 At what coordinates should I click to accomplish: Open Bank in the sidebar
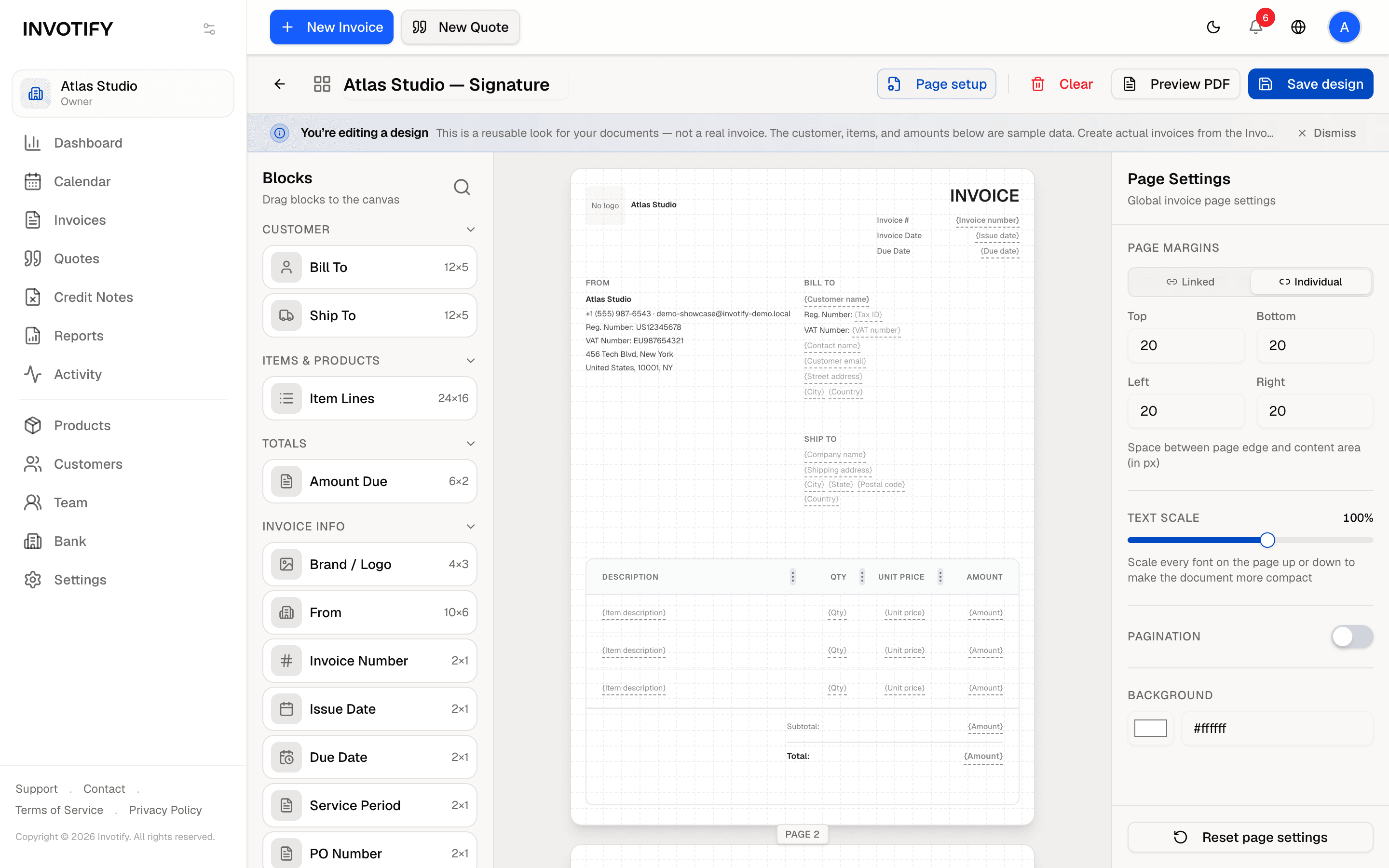pos(123,541)
